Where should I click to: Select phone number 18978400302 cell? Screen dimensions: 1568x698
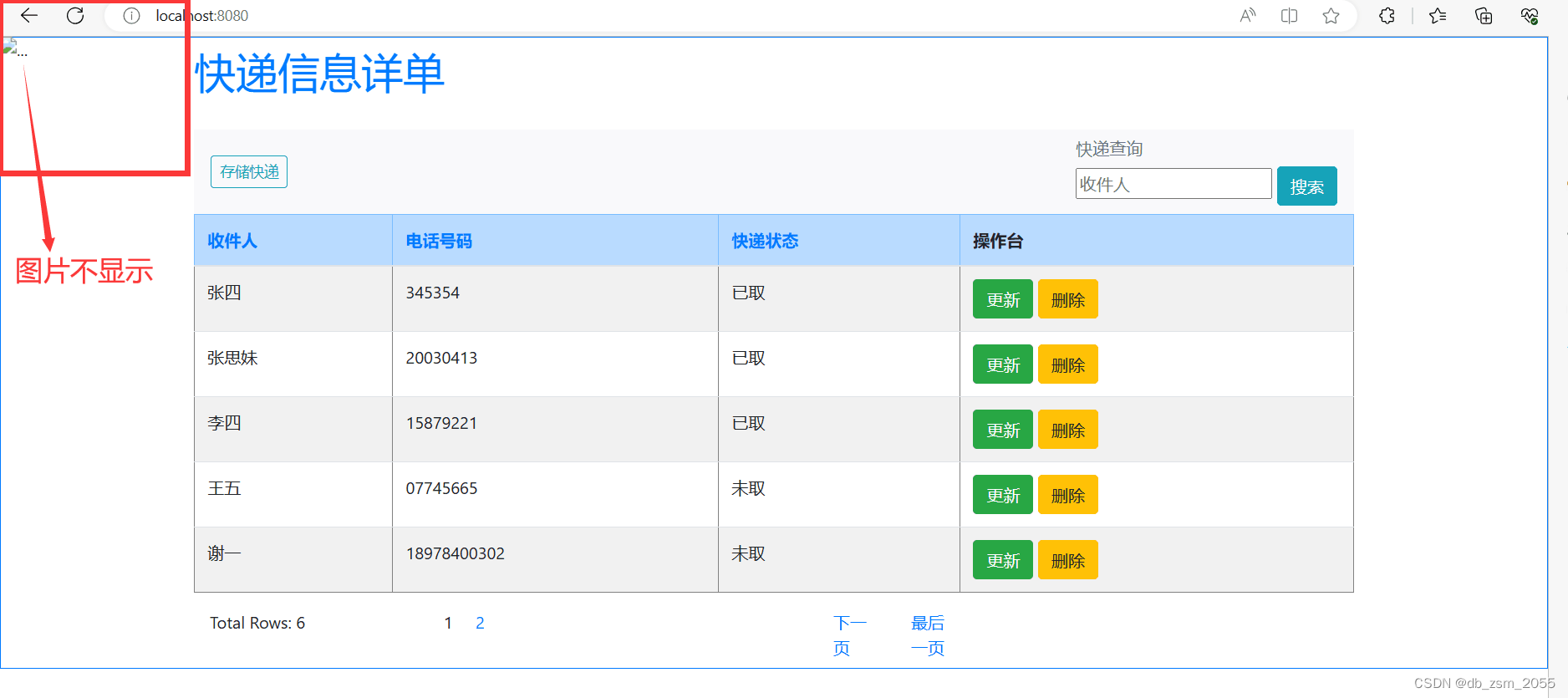point(456,553)
